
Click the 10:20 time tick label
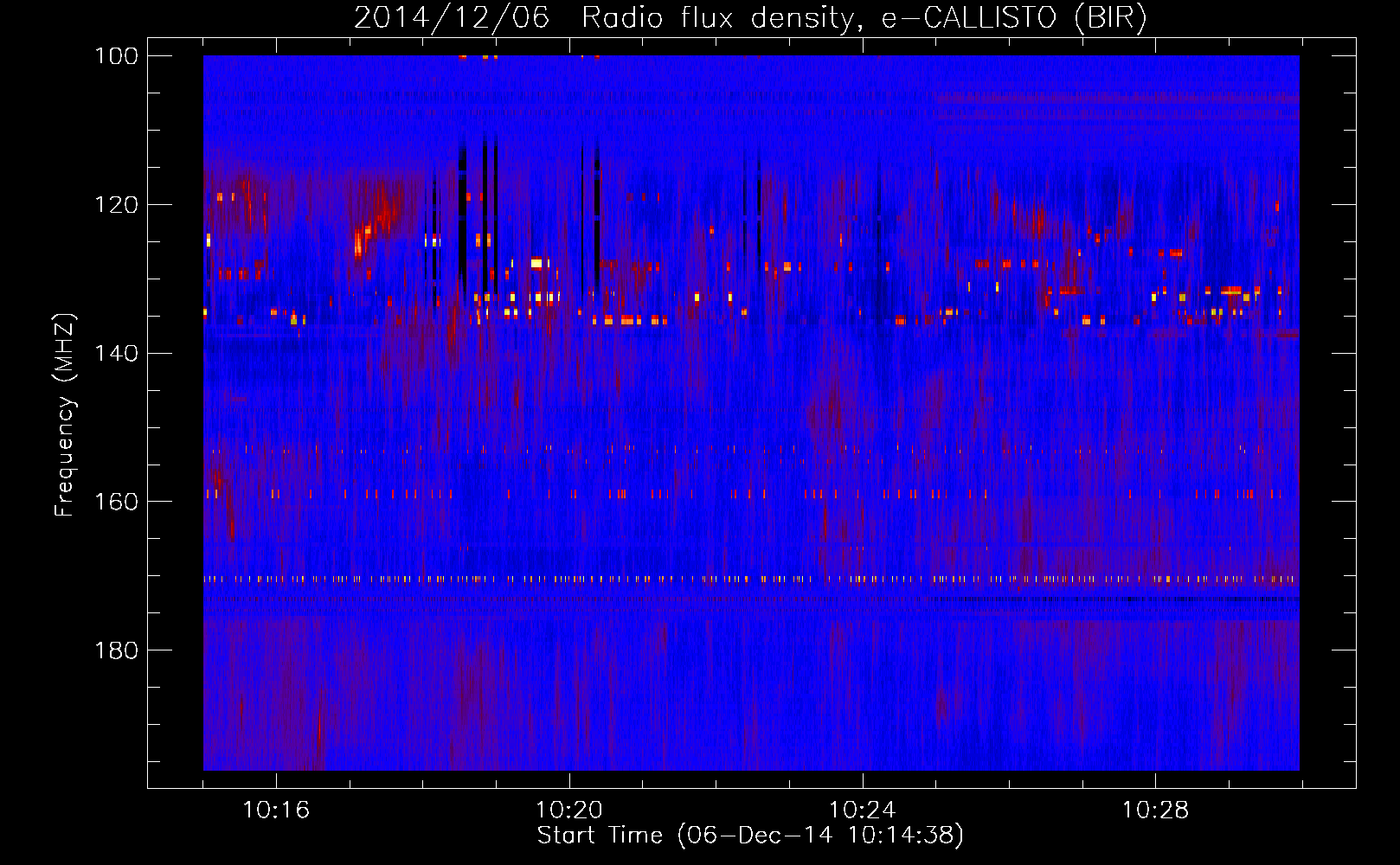pos(569,811)
